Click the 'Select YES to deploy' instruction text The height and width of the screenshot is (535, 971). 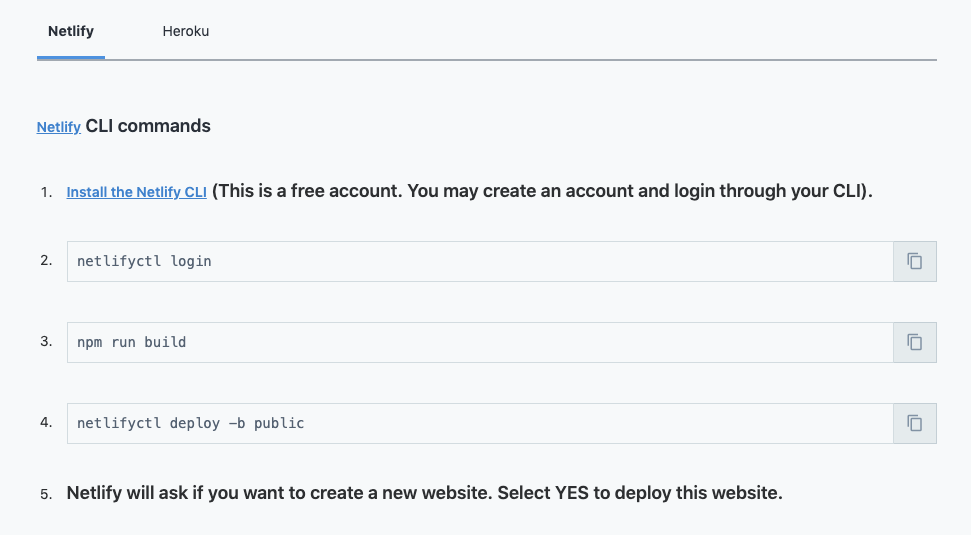(640, 493)
